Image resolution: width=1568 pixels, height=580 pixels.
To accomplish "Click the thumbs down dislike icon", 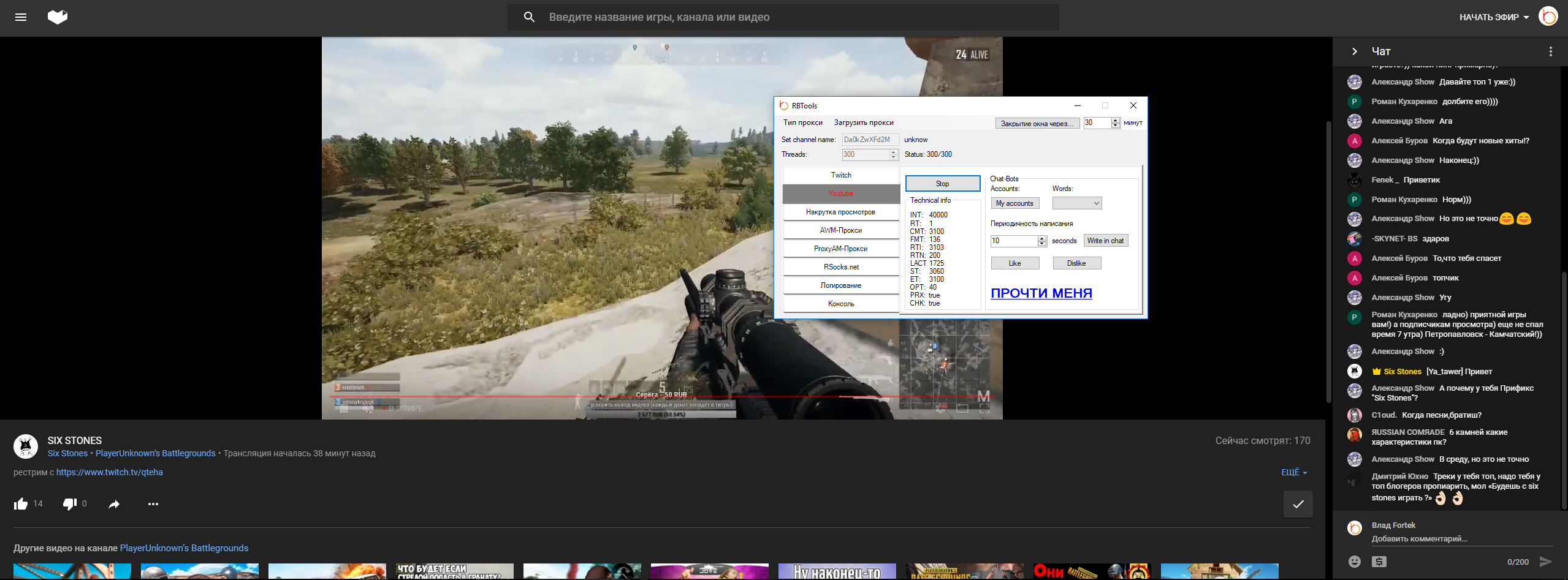I will point(69,504).
